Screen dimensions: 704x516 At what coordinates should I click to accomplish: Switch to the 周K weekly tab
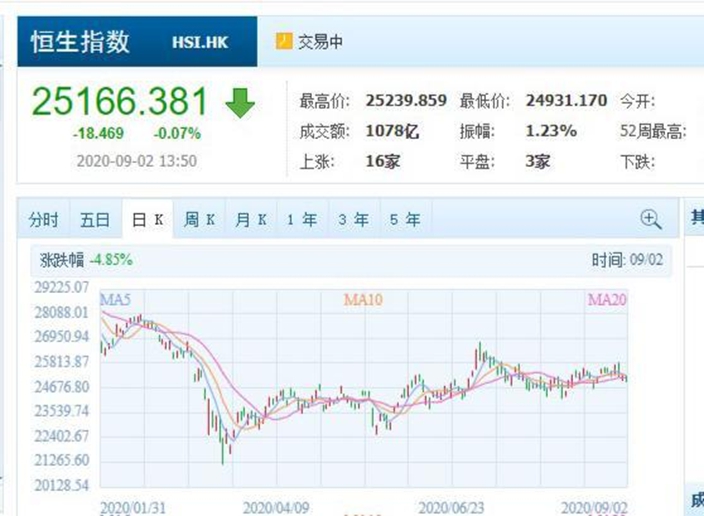[199, 220]
